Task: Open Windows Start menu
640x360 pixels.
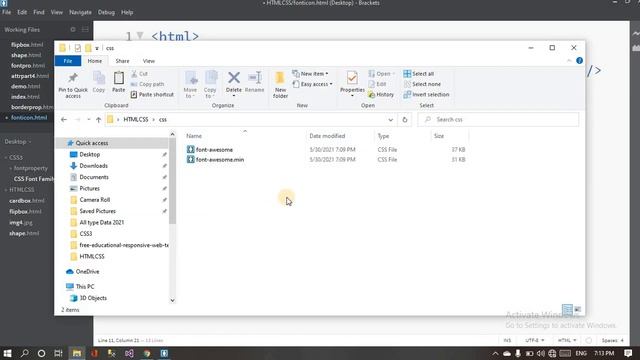Action: coord(7,353)
